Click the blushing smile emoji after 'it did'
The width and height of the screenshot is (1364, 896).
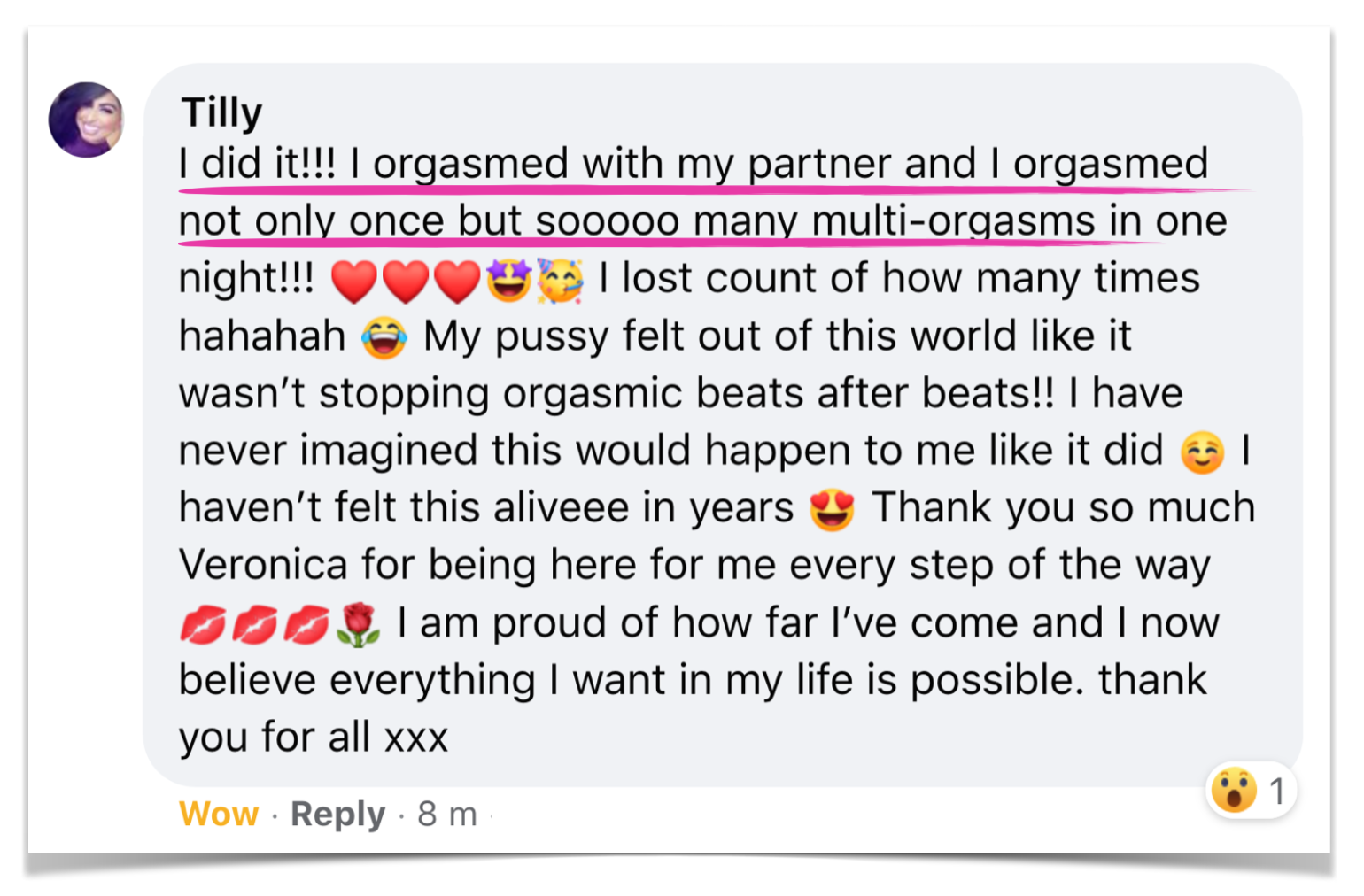[x=1202, y=452]
